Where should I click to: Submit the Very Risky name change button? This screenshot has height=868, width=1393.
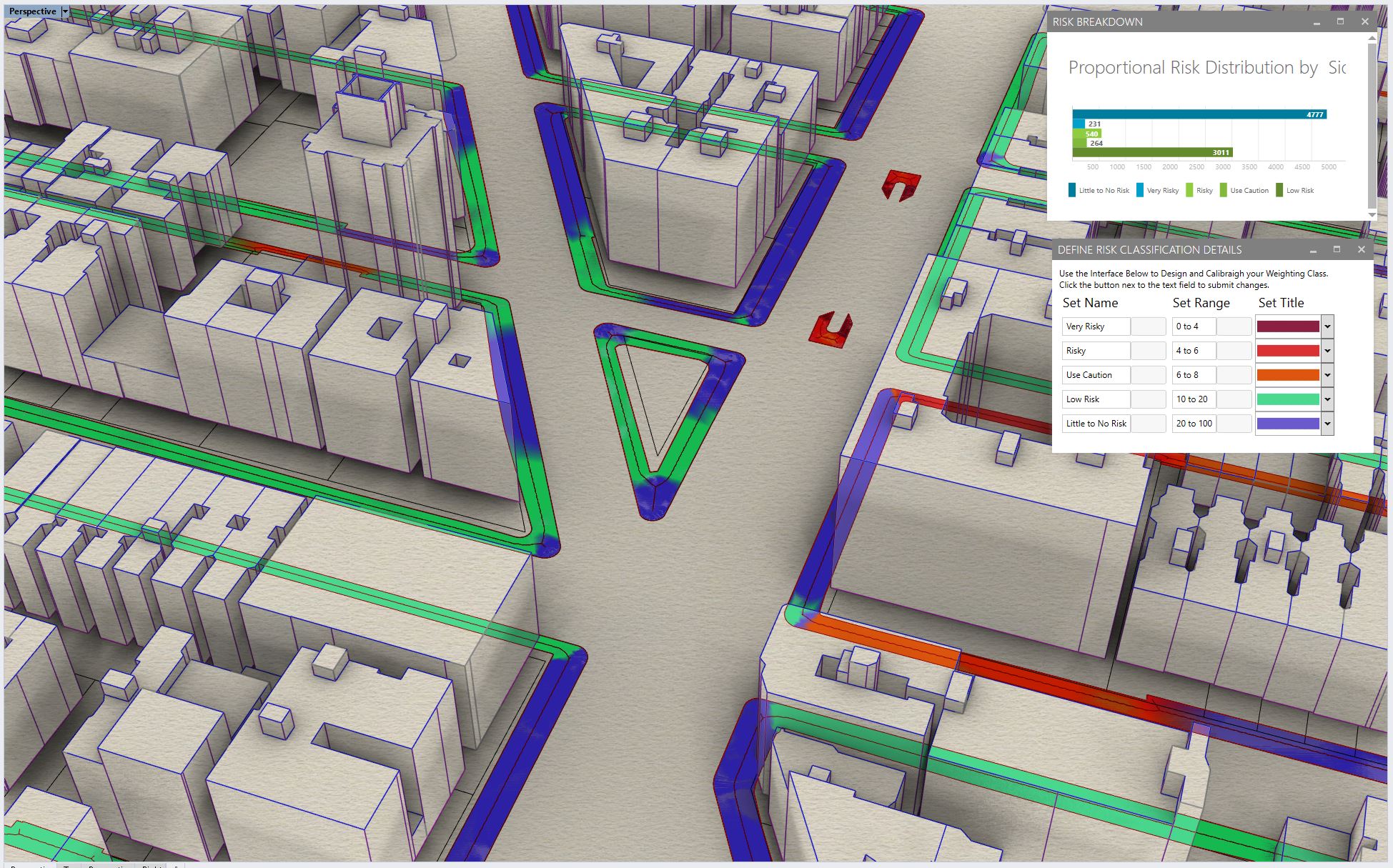pyautogui.click(x=1149, y=326)
